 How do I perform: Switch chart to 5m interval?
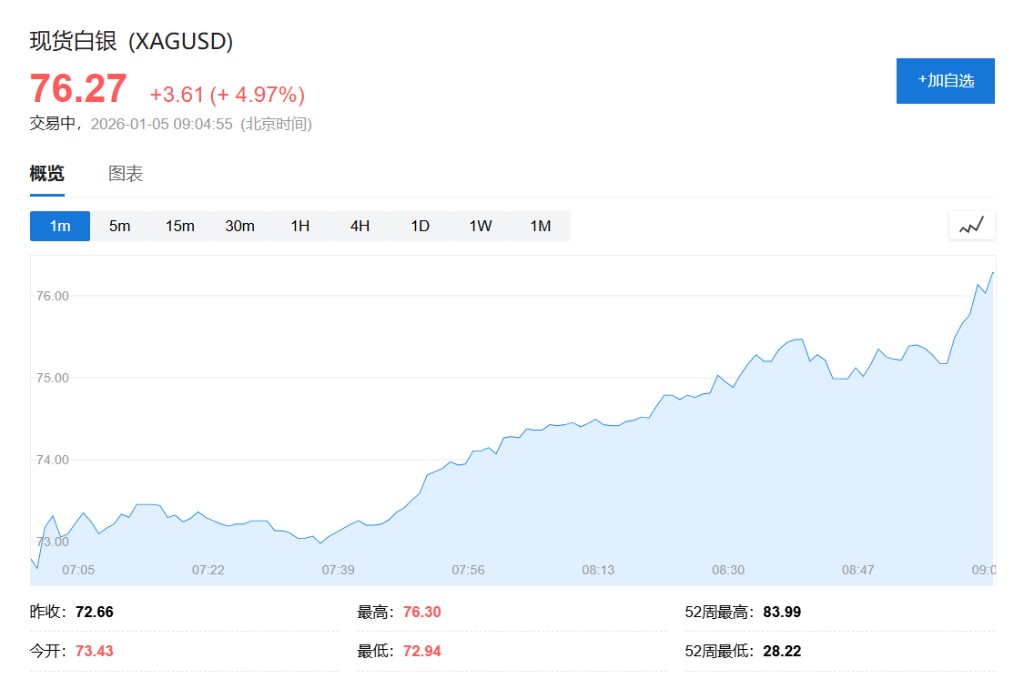click(x=120, y=226)
